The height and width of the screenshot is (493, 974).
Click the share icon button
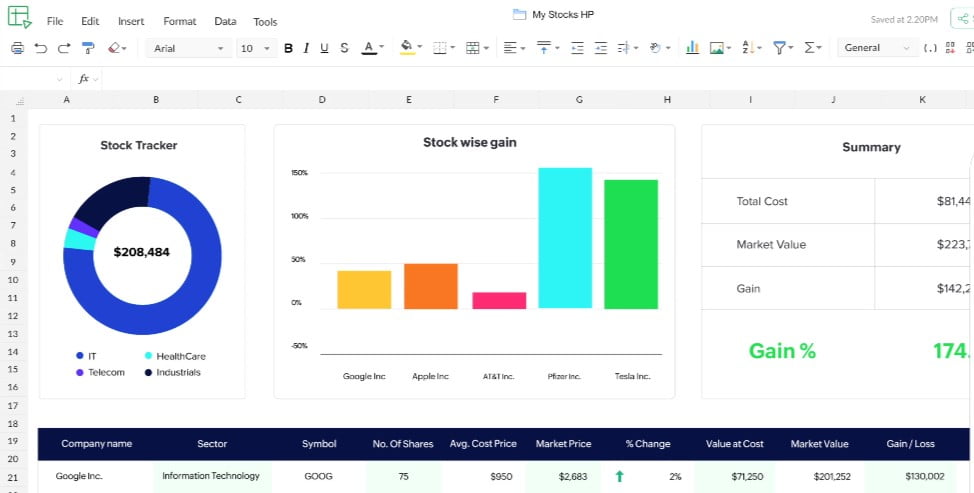point(962,19)
